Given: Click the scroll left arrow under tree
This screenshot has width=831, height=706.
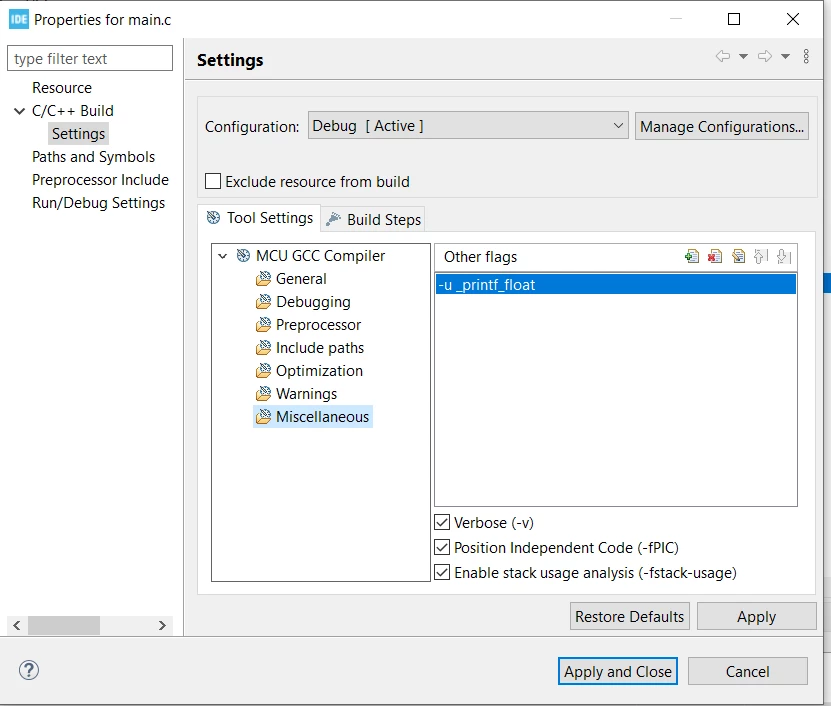Looking at the screenshot, I should (x=17, y=625).
